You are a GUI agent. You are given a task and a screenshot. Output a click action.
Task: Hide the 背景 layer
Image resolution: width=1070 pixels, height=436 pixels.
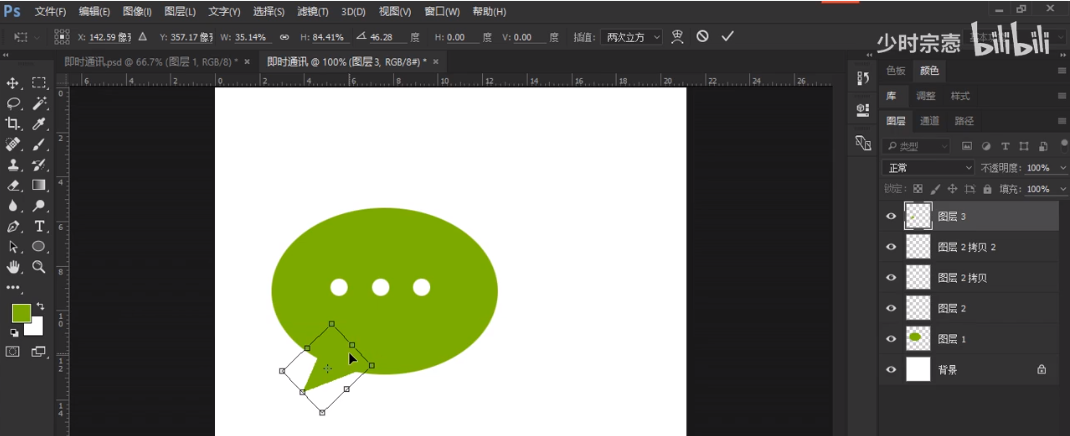[891, 370]
